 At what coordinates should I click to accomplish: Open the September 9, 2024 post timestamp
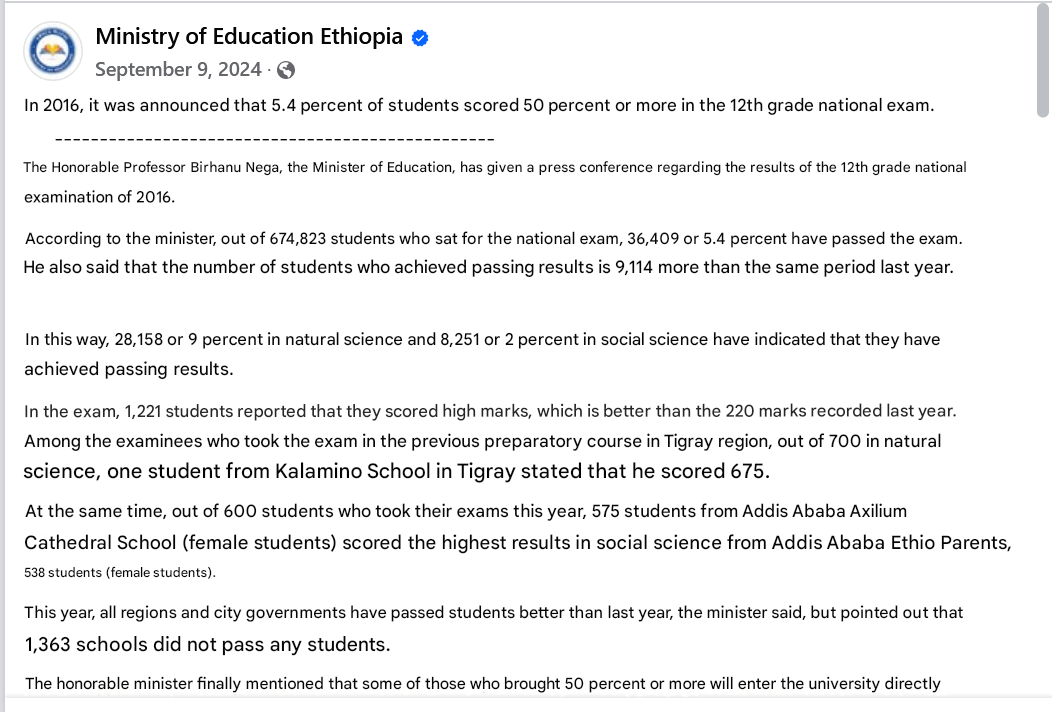[x=178, y=69]
